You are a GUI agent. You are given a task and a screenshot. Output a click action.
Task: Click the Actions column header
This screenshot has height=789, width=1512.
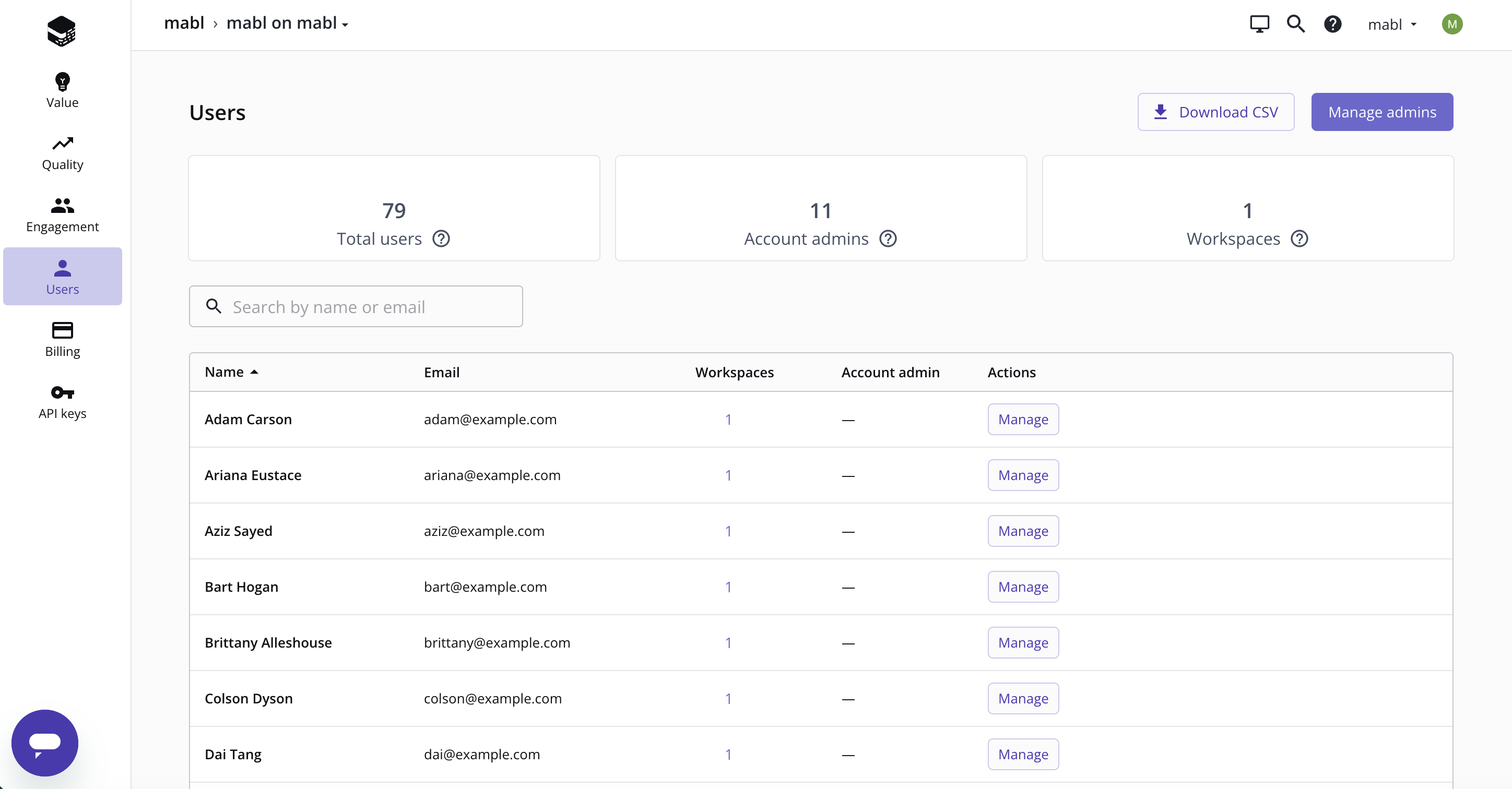[1011, 372]
